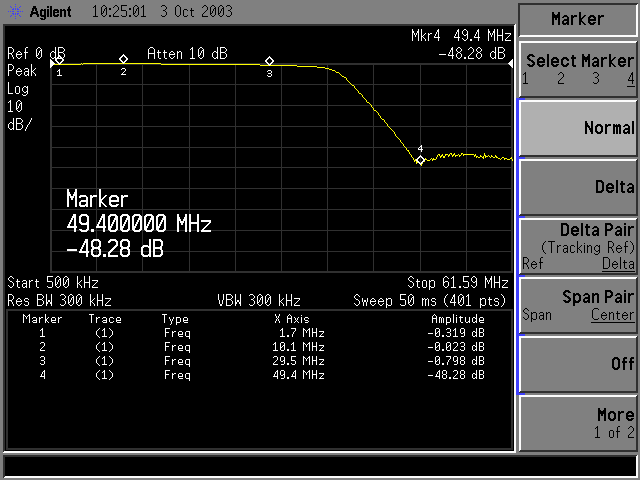Select marker 2 diamond on trace

coord(123,59)
